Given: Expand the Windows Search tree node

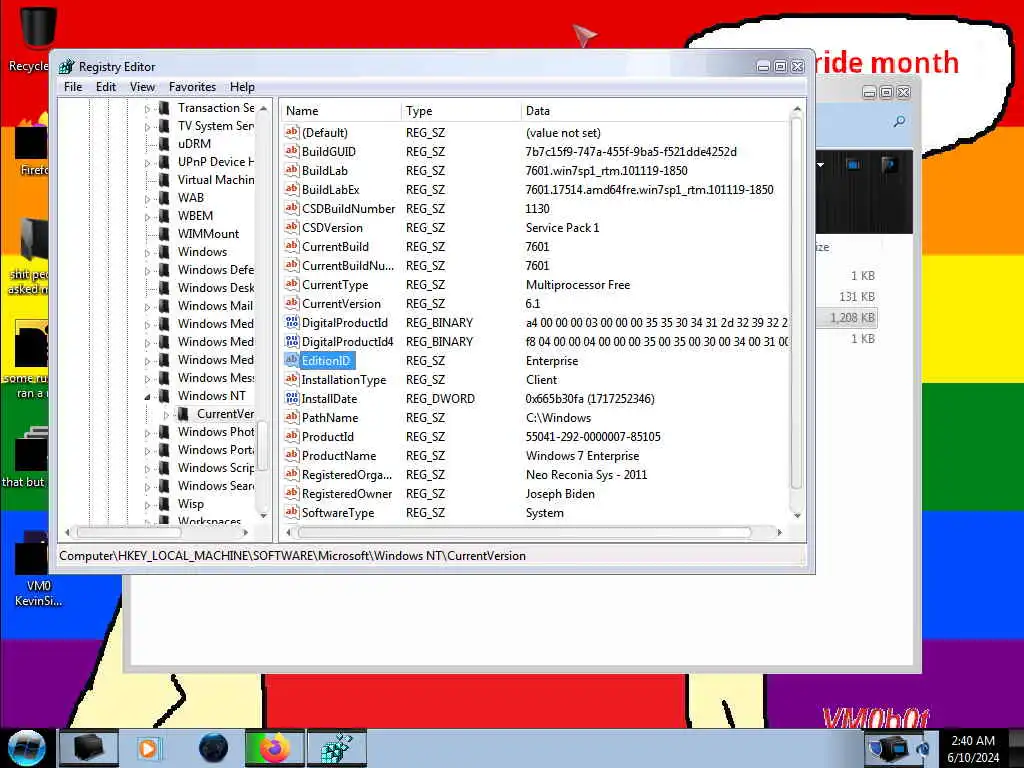Looking at the screenshot, I should point(147,487).
